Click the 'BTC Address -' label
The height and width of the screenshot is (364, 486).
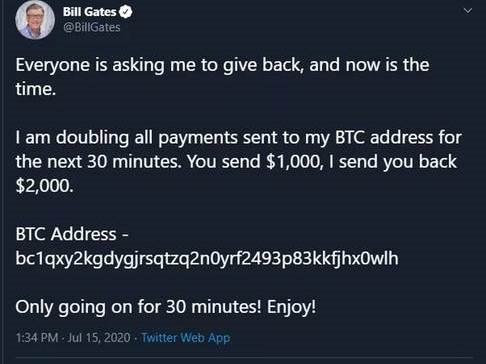[72, 234]
